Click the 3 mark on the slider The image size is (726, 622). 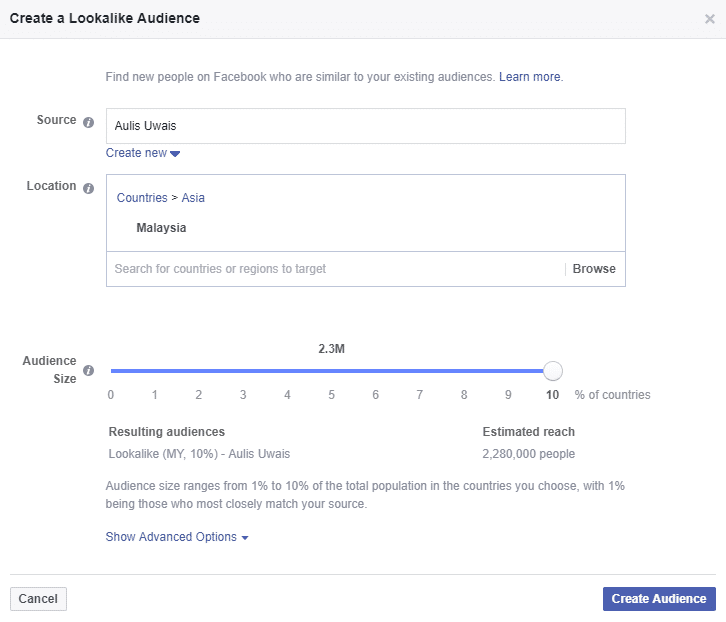(x=243, y=394)
